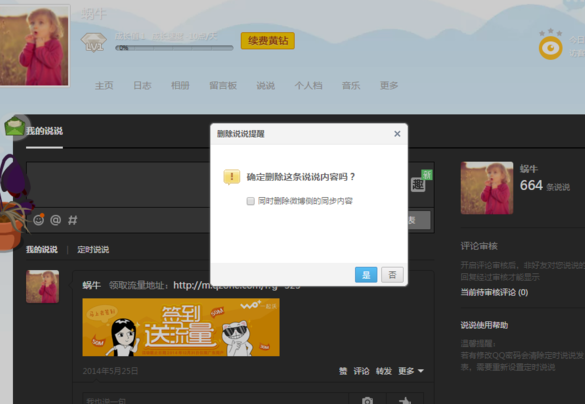Screen dimensions: 585x404
Task: Open the 留言板 navigation item
Action: point(223,85)
